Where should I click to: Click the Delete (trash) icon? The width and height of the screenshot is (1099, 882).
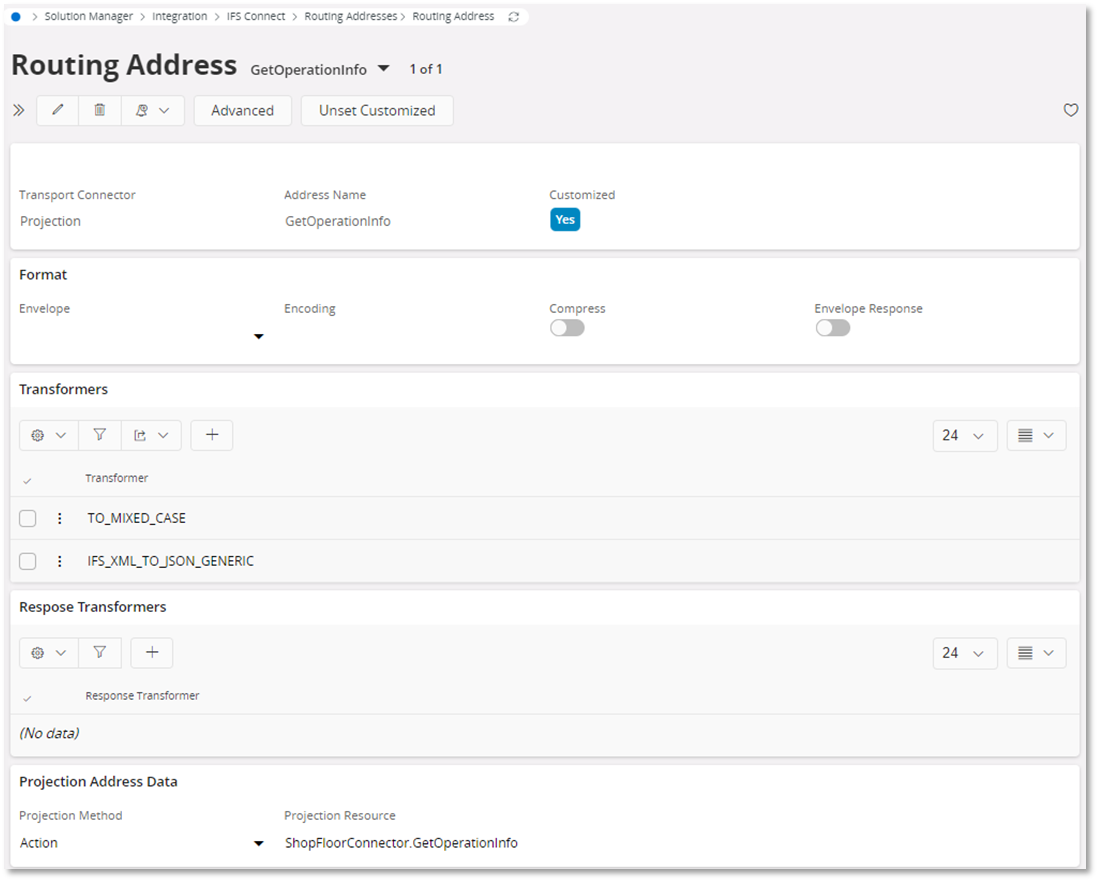click(99, 110)
